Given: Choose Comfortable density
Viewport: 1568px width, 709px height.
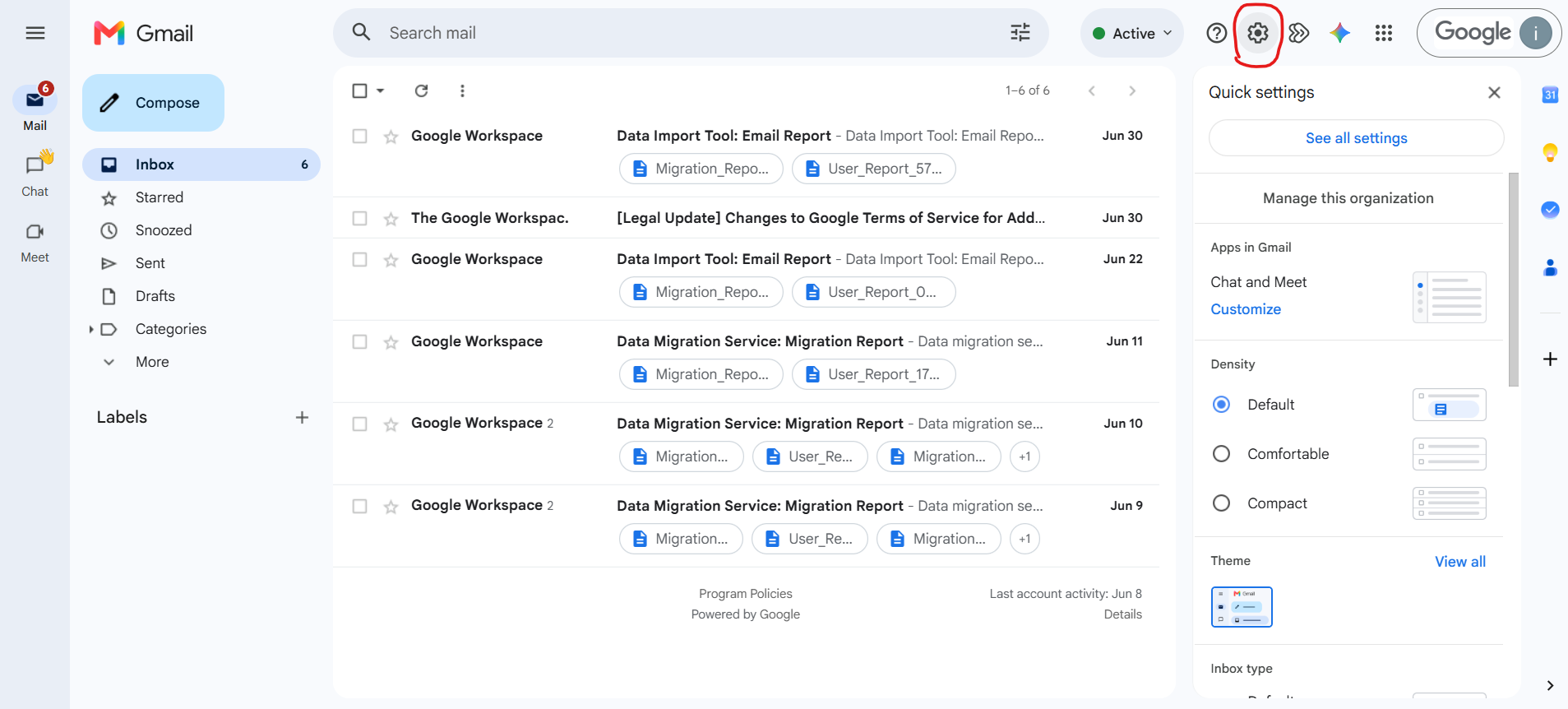Looking at the screenshot, I should [1222, 454].
